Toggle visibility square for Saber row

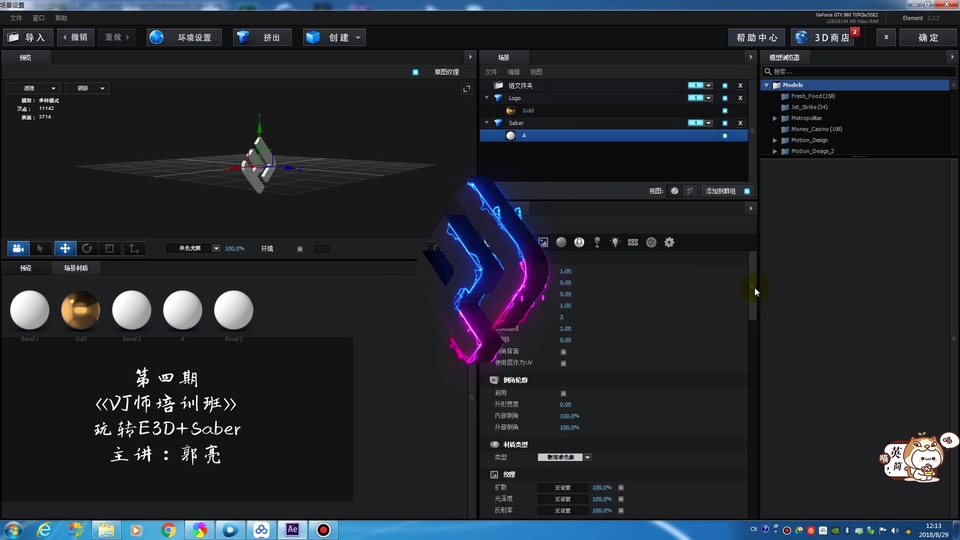(725, 123)
